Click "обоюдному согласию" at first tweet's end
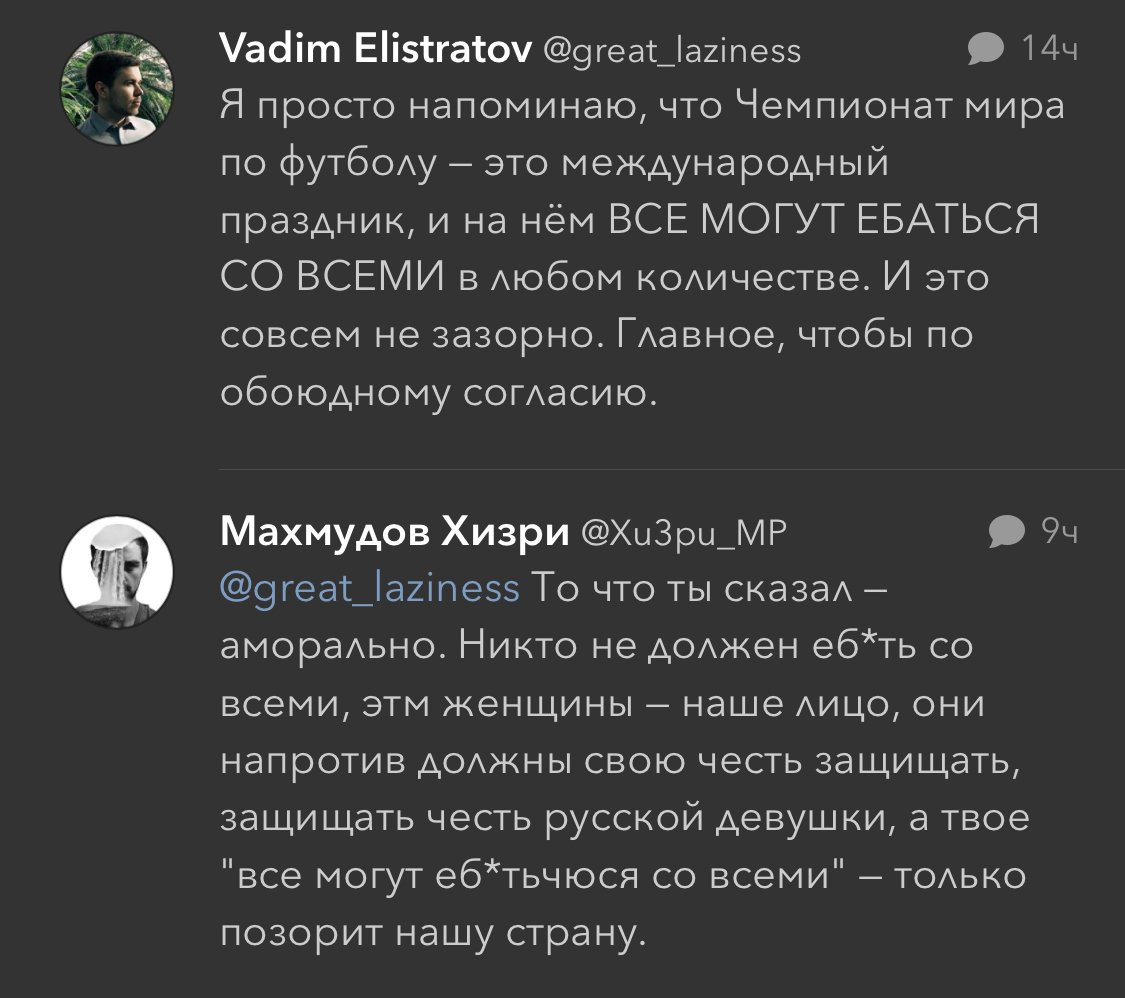The height and width of the screenshot is (998, 1125). coord(438,393)
